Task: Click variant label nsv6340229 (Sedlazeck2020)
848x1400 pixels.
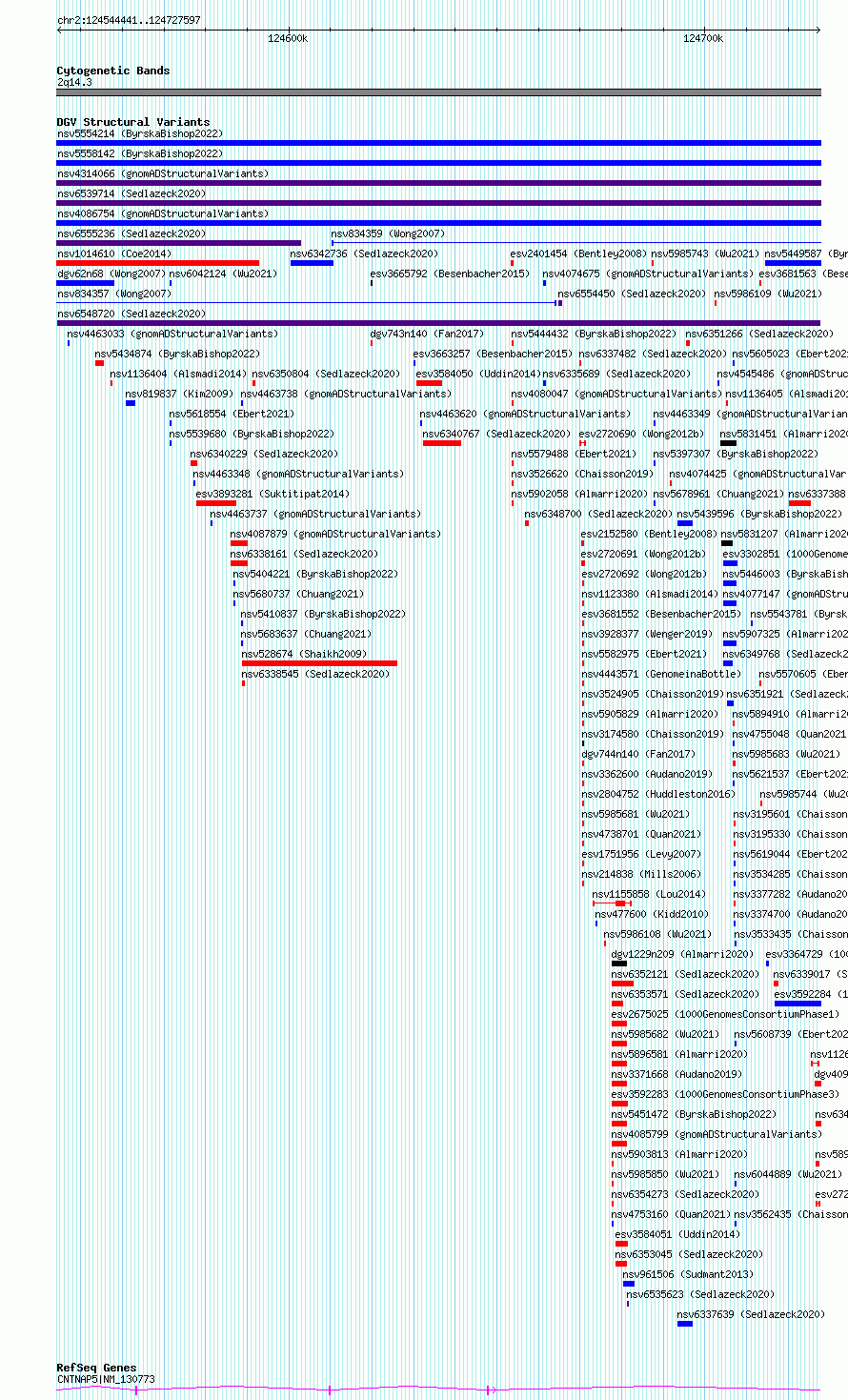Action: (x=264, y=455)
